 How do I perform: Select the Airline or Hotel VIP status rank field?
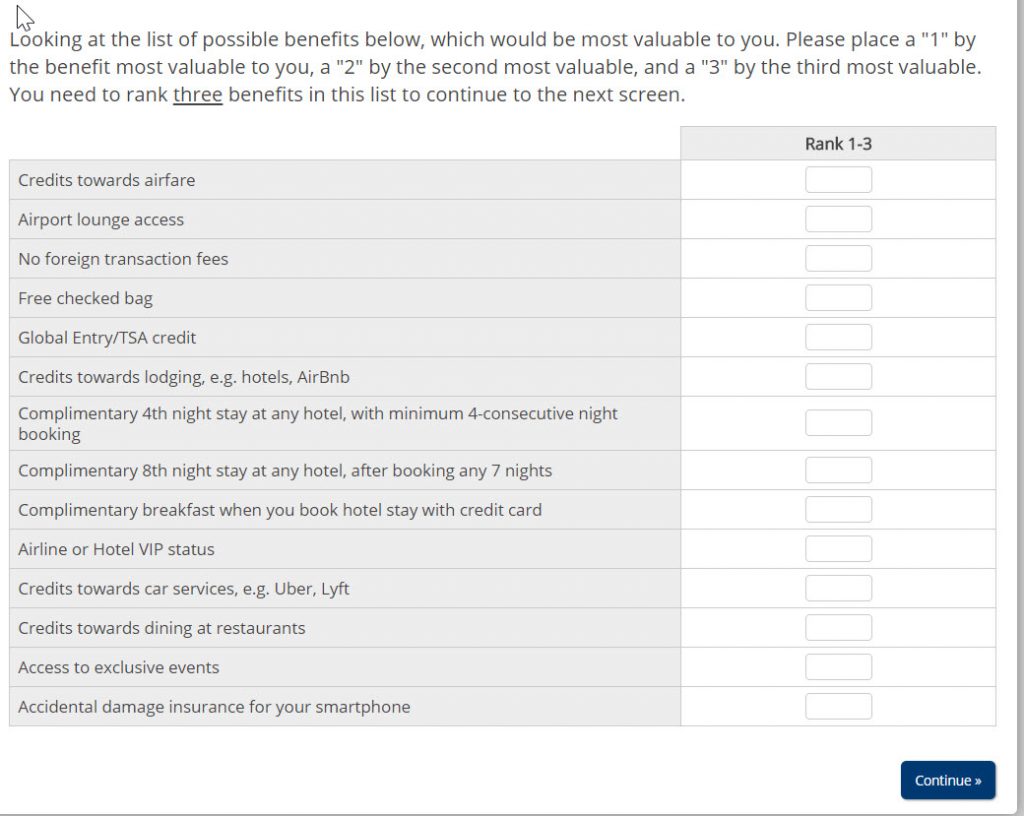coord(838,549)
